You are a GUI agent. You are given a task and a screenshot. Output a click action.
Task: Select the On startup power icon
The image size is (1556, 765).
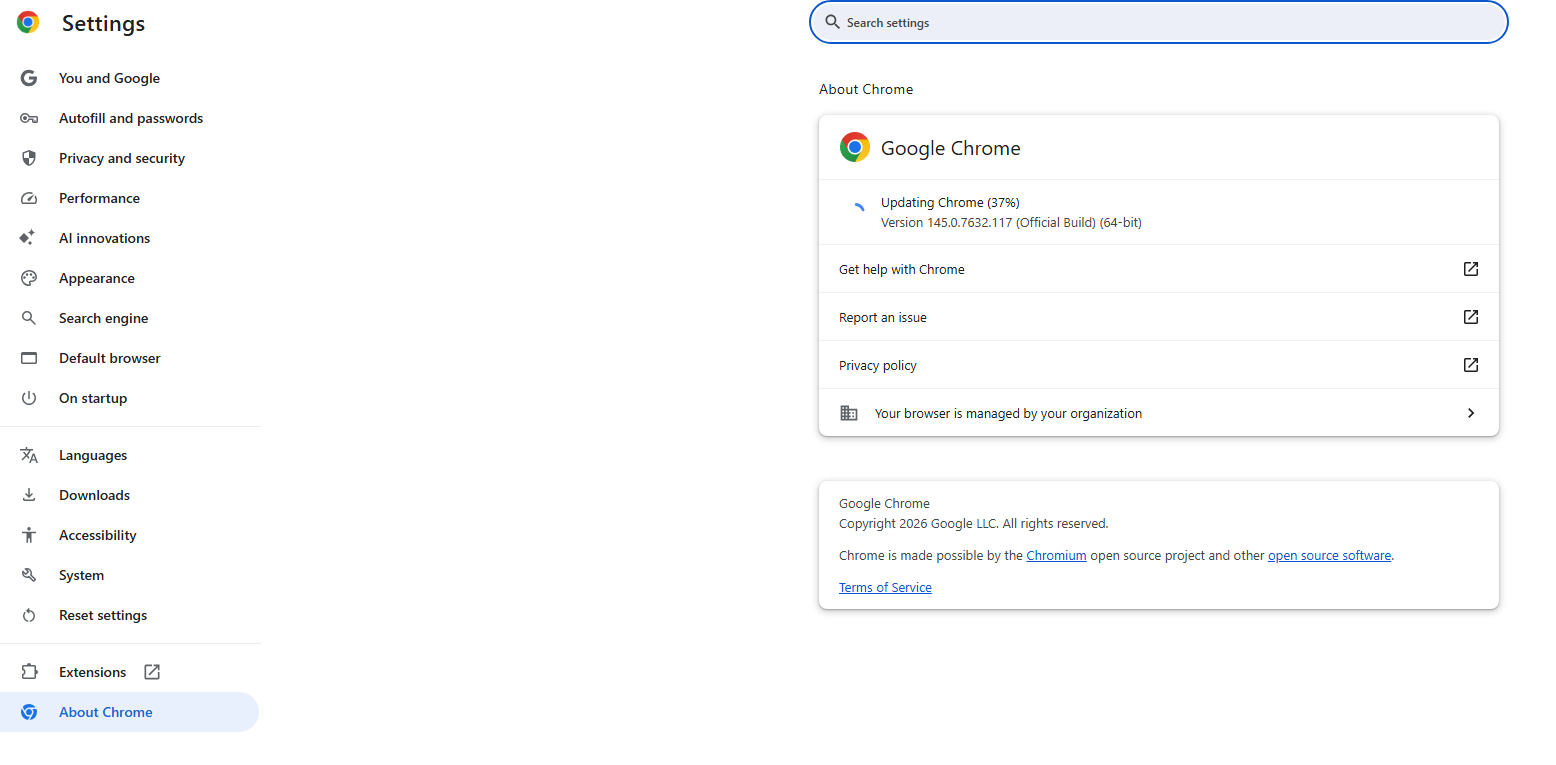point(29,397)
